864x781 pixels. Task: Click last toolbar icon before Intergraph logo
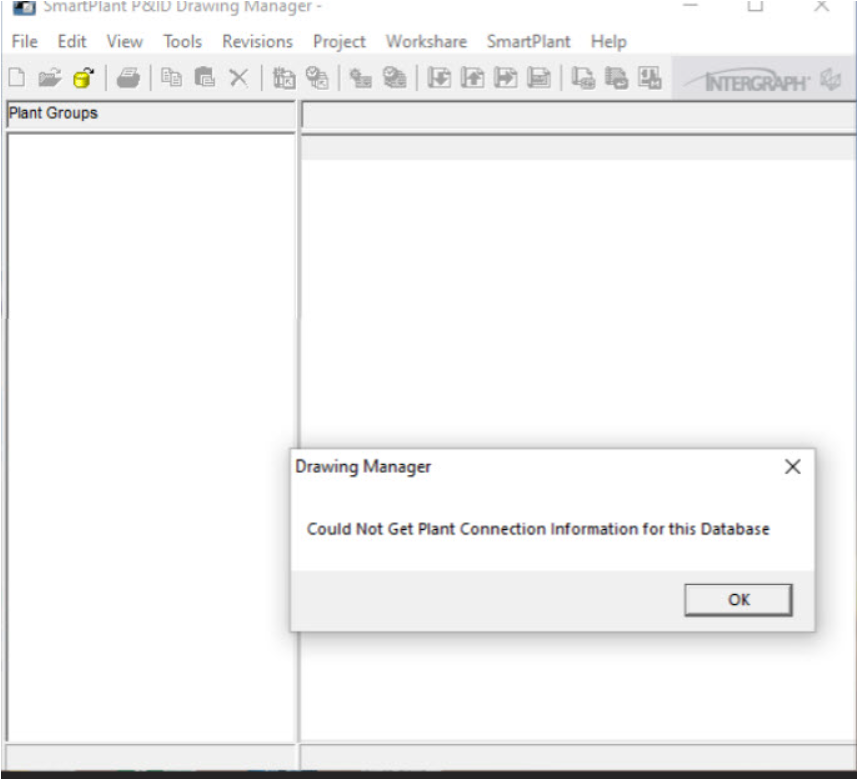click(650, 78)
